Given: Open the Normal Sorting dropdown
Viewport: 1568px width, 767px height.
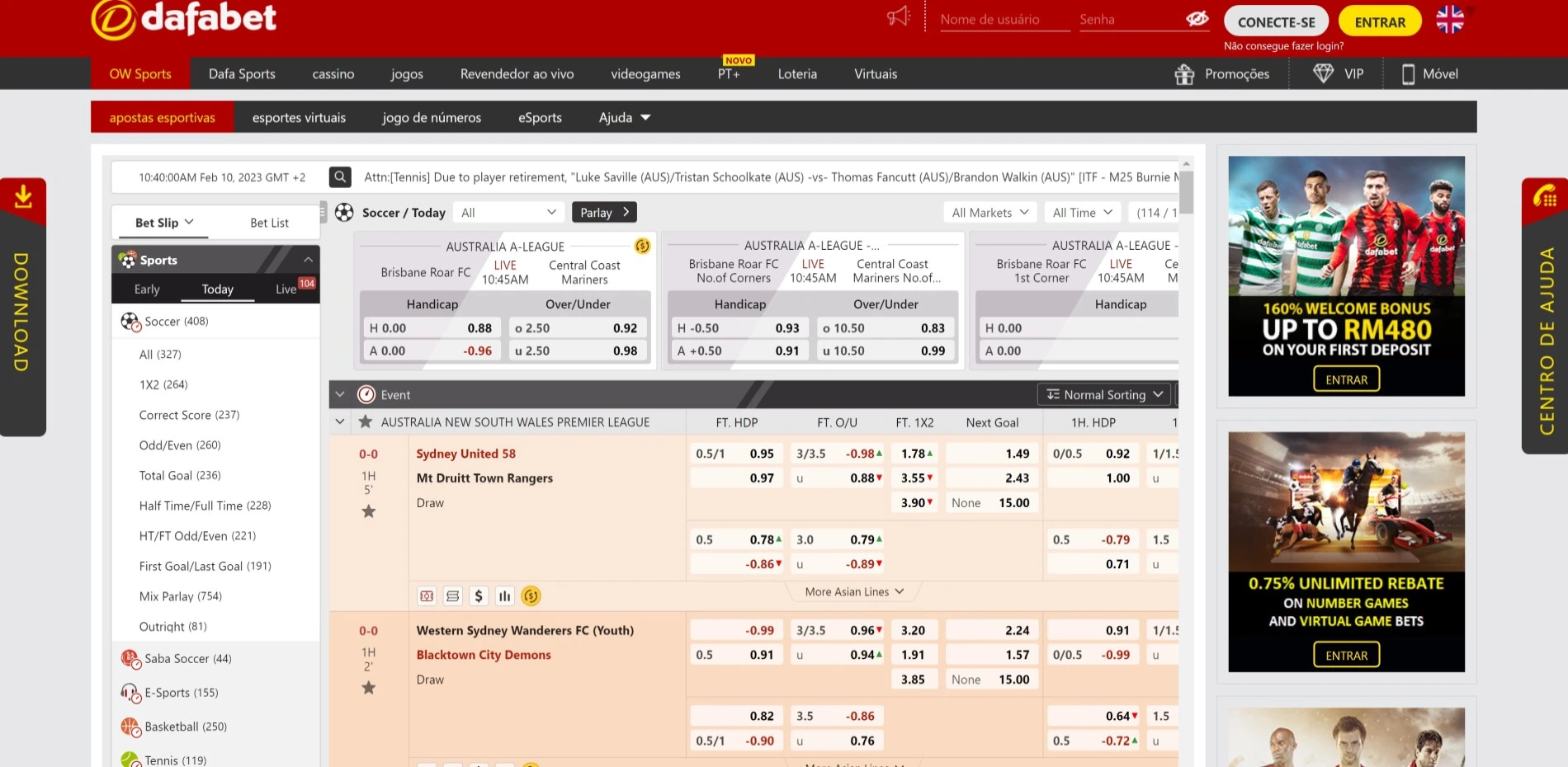Looking at the screenshot, I should tap(1104, 394).
